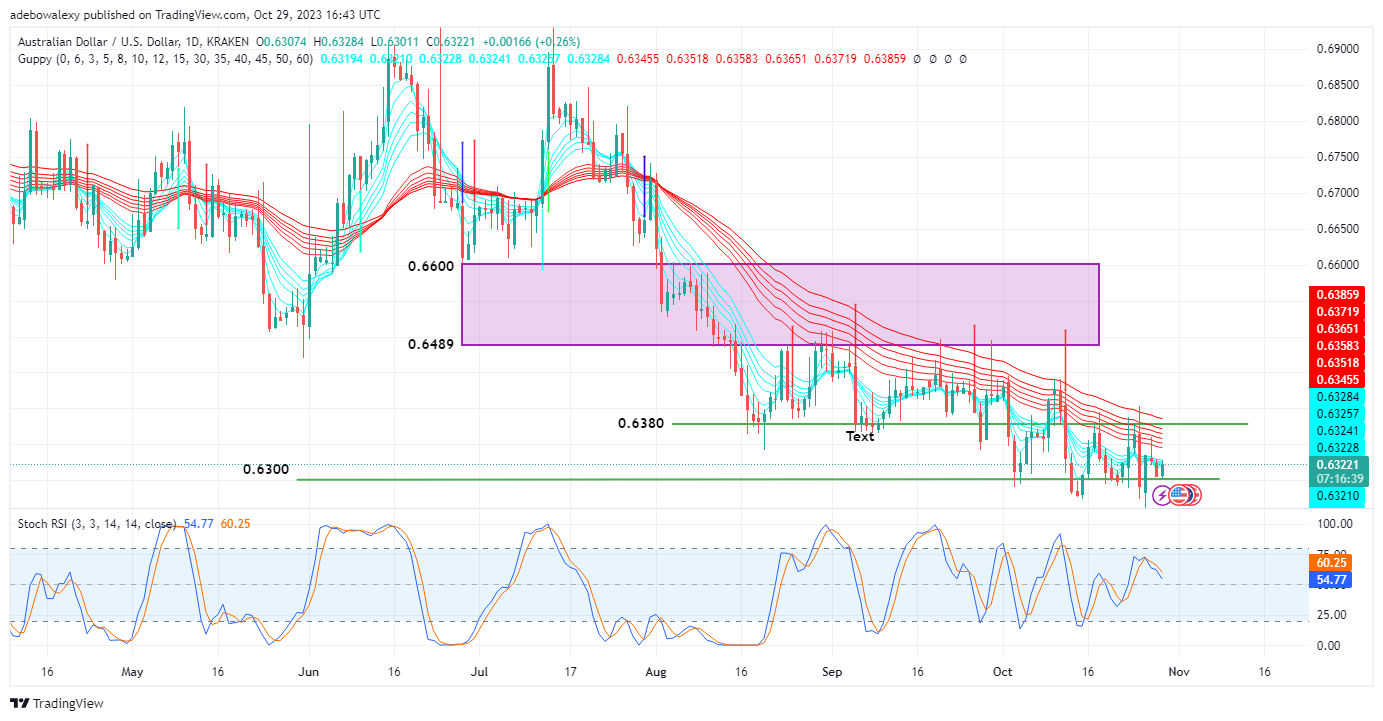This screenshot has height=721, width=1383.
Task: Click the 0.68000 price scale value
Action: click(x=1338, y=121)
